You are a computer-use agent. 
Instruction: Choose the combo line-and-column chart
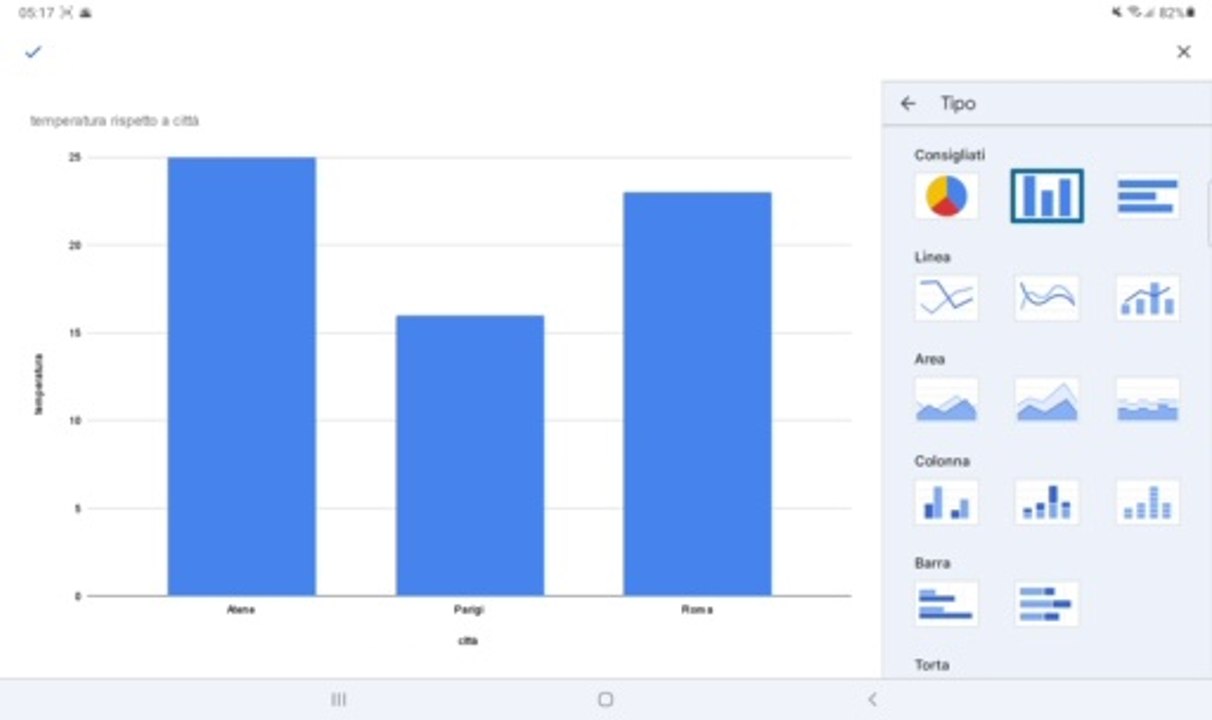pos(1148,298)
